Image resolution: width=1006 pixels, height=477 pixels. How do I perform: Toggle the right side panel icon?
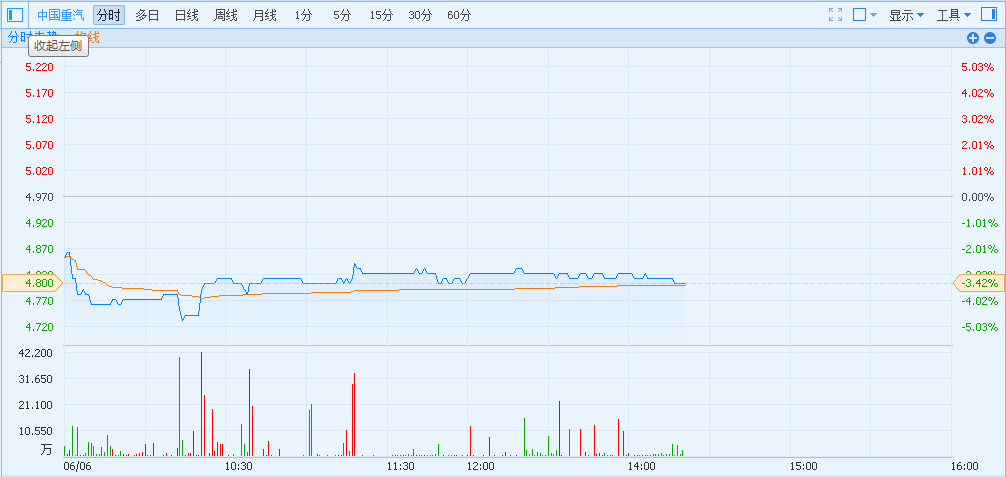pyautogui.click(x=989, y=14)
